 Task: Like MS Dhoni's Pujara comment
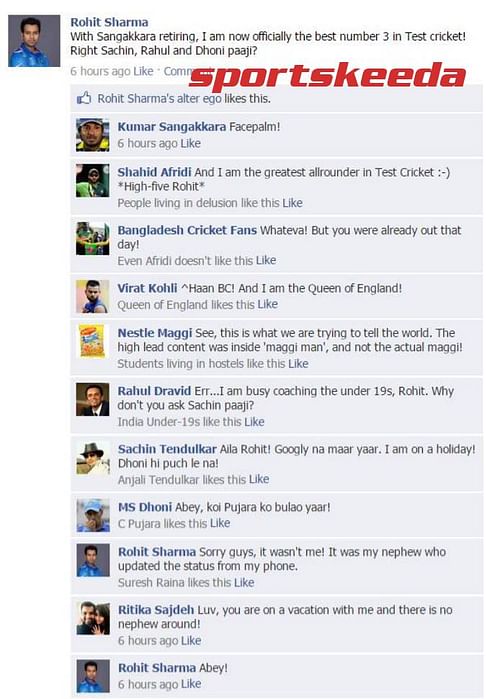(220, 523)
